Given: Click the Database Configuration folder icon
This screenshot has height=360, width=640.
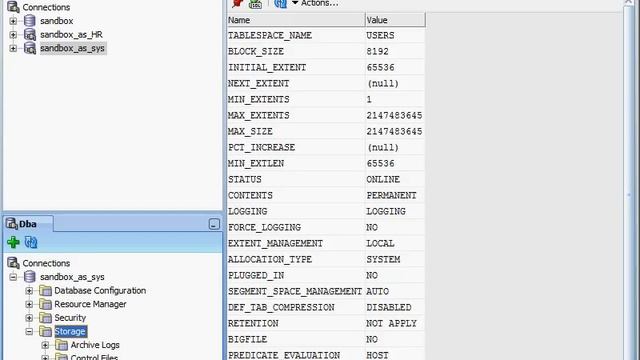Looking at the screenshot, I should click(45, 291).
